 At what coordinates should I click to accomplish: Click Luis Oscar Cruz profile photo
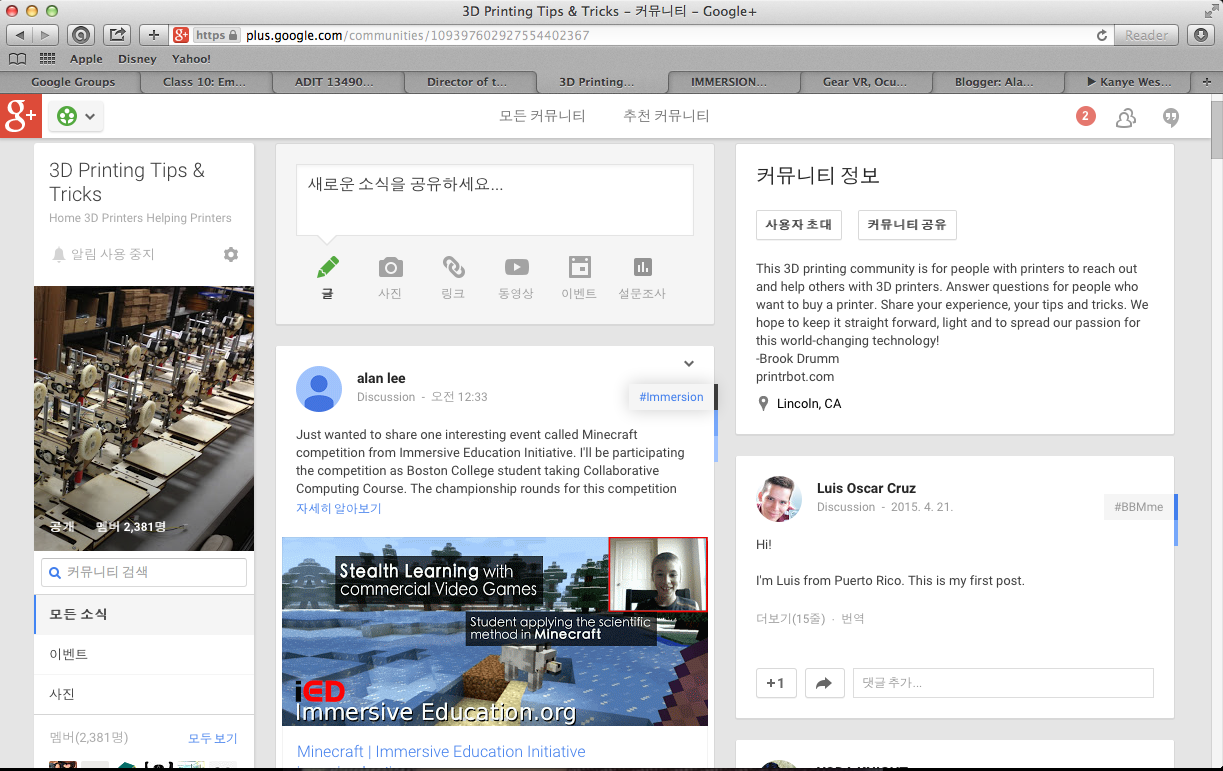pos(779,498)
